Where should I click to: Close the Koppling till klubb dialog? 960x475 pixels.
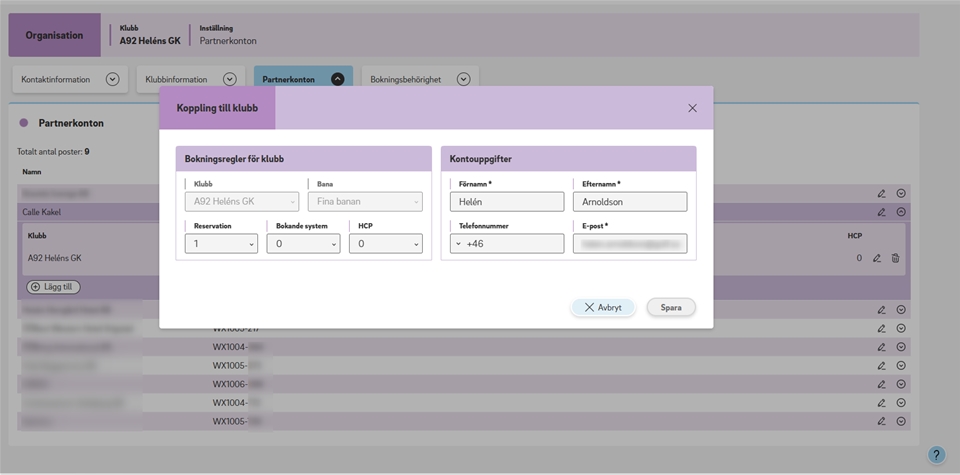tap(692, 108)
